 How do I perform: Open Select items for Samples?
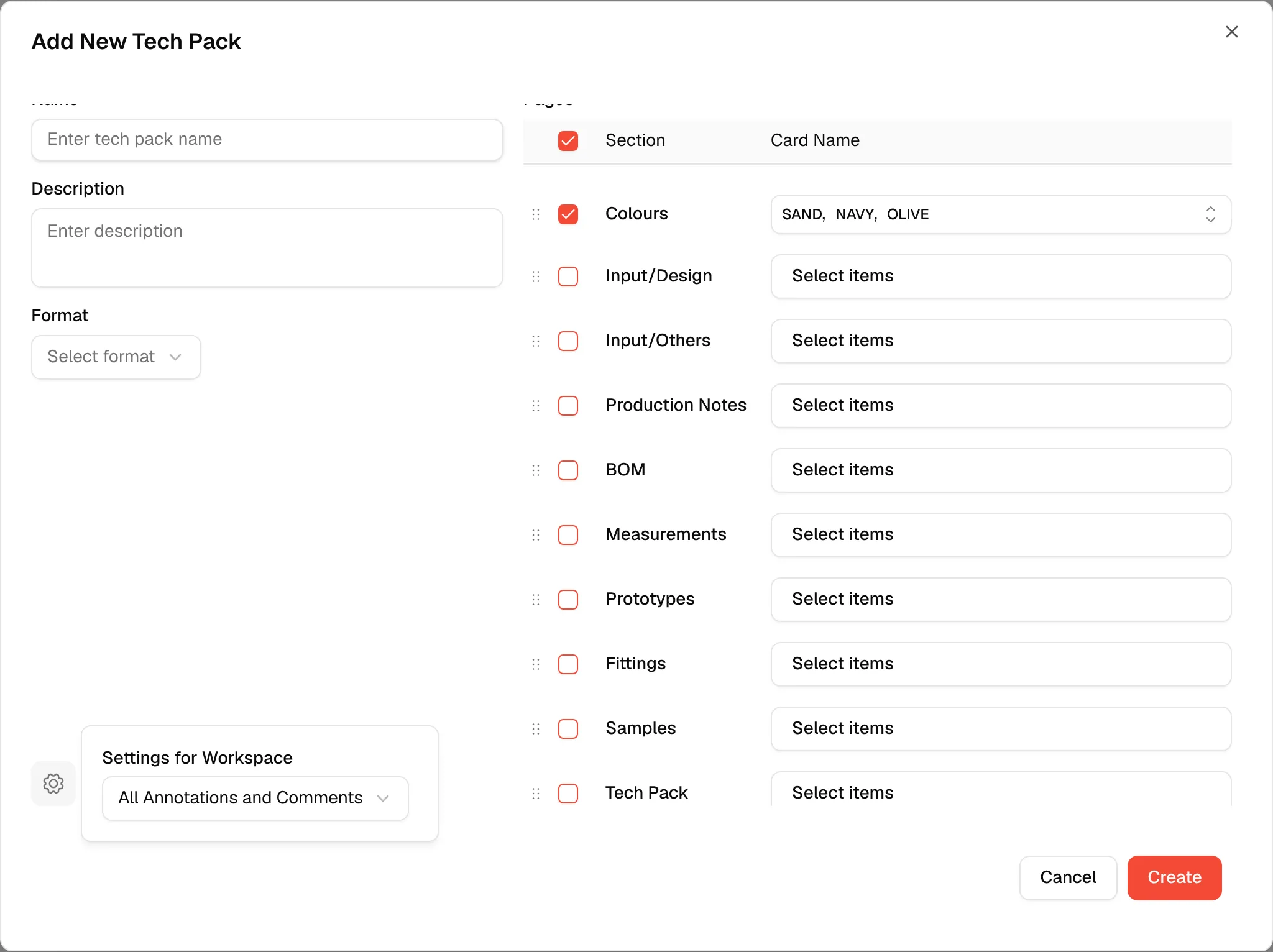1001,729
